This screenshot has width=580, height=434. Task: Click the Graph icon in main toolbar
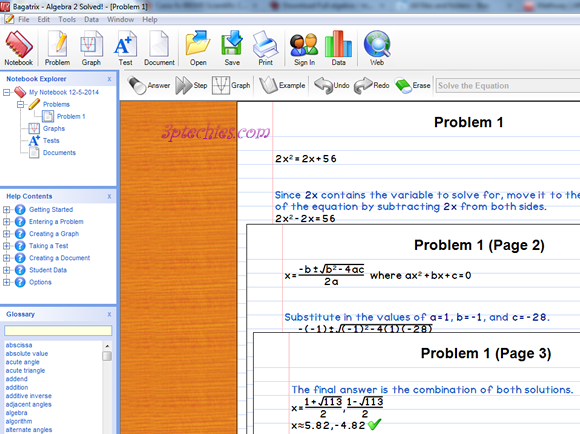(x=91, y=48)
